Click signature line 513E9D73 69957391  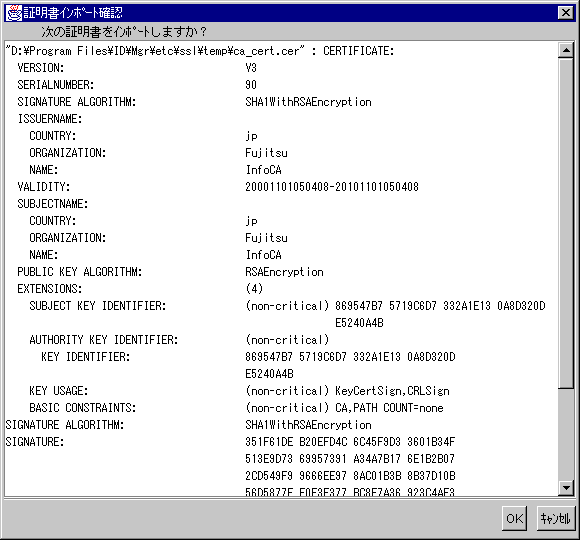pyautogui.click(x=350, y=459)
